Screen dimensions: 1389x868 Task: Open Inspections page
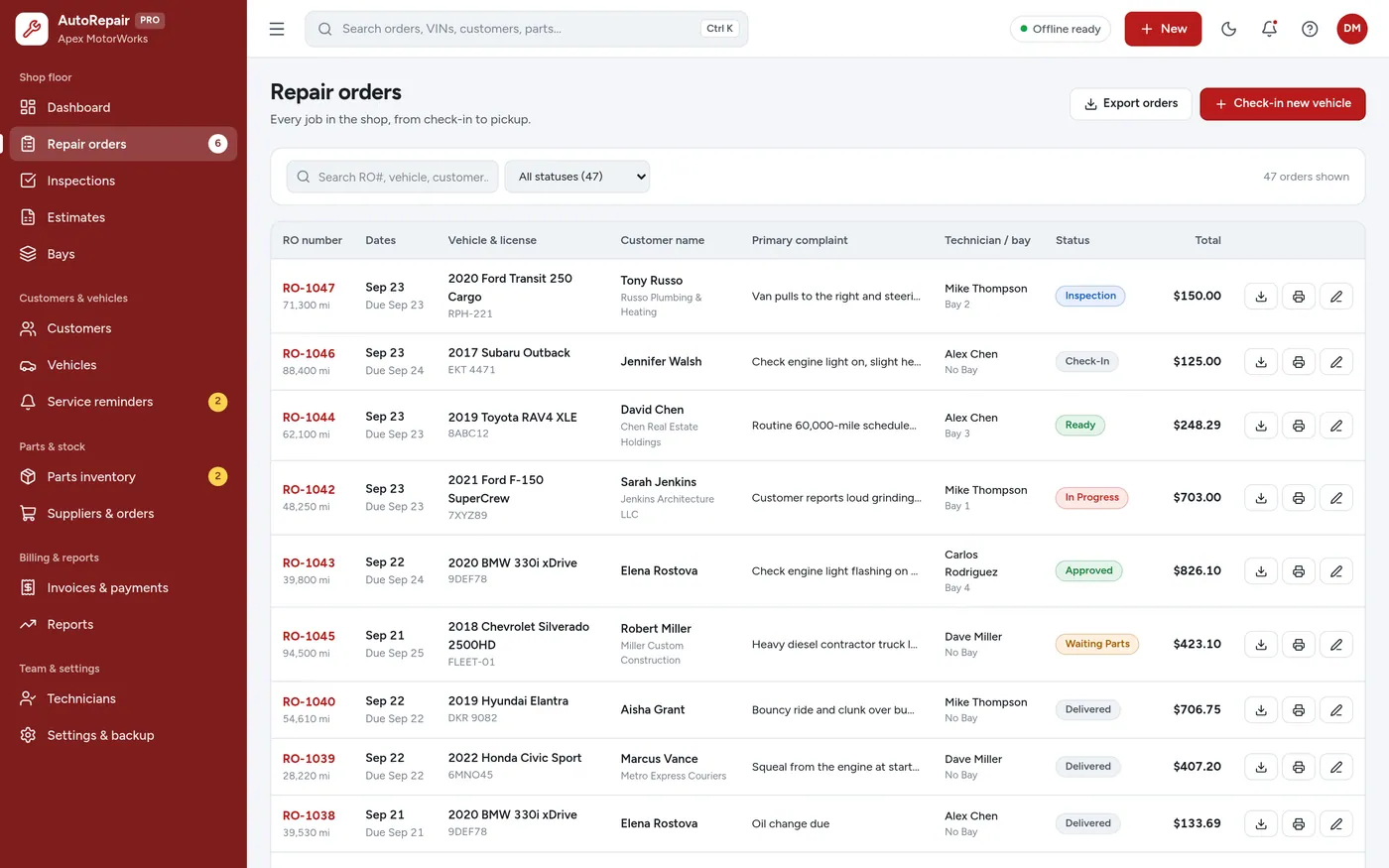click(123, 181)
